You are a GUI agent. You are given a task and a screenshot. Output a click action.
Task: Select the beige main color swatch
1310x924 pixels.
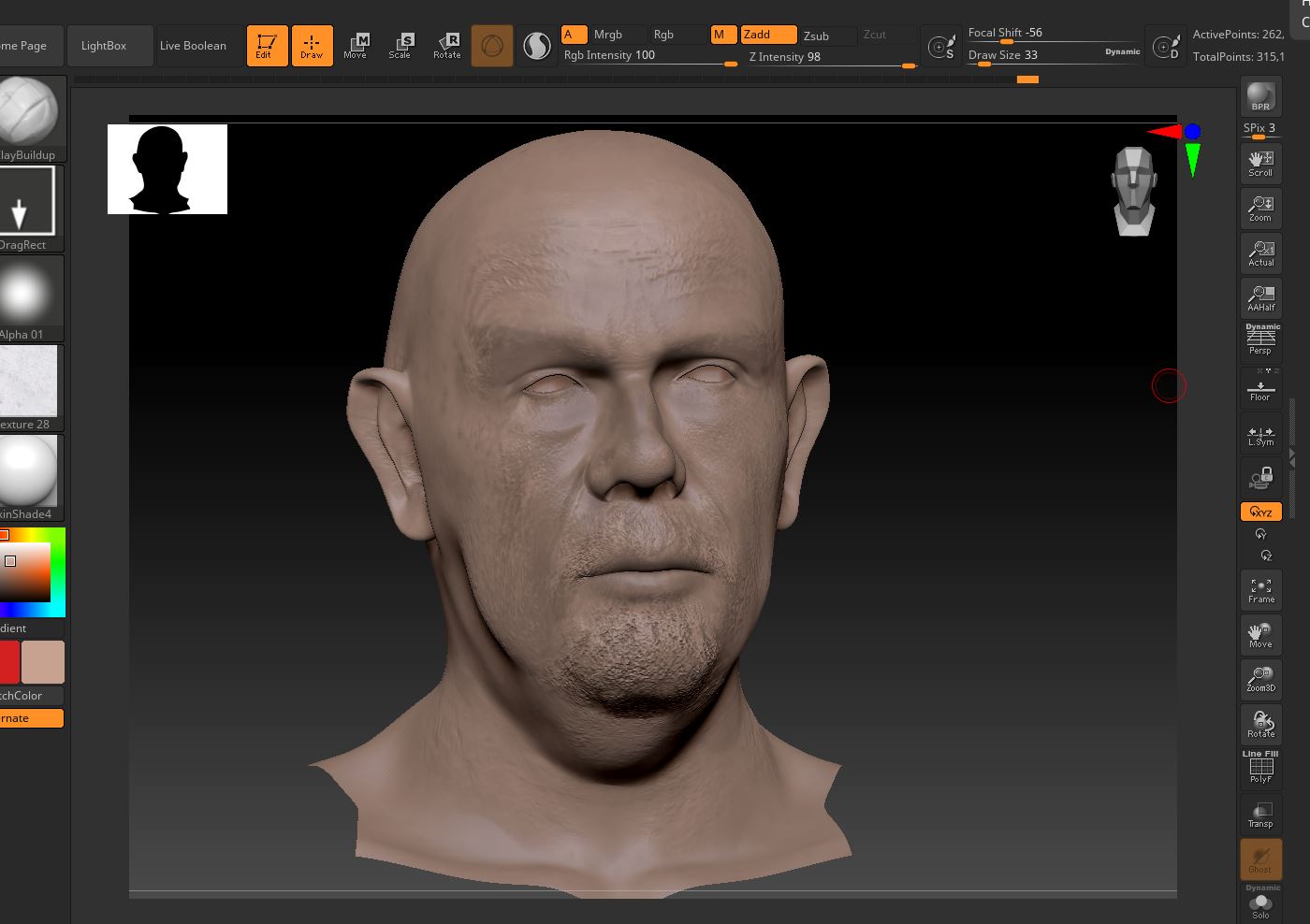click(43, 662)
